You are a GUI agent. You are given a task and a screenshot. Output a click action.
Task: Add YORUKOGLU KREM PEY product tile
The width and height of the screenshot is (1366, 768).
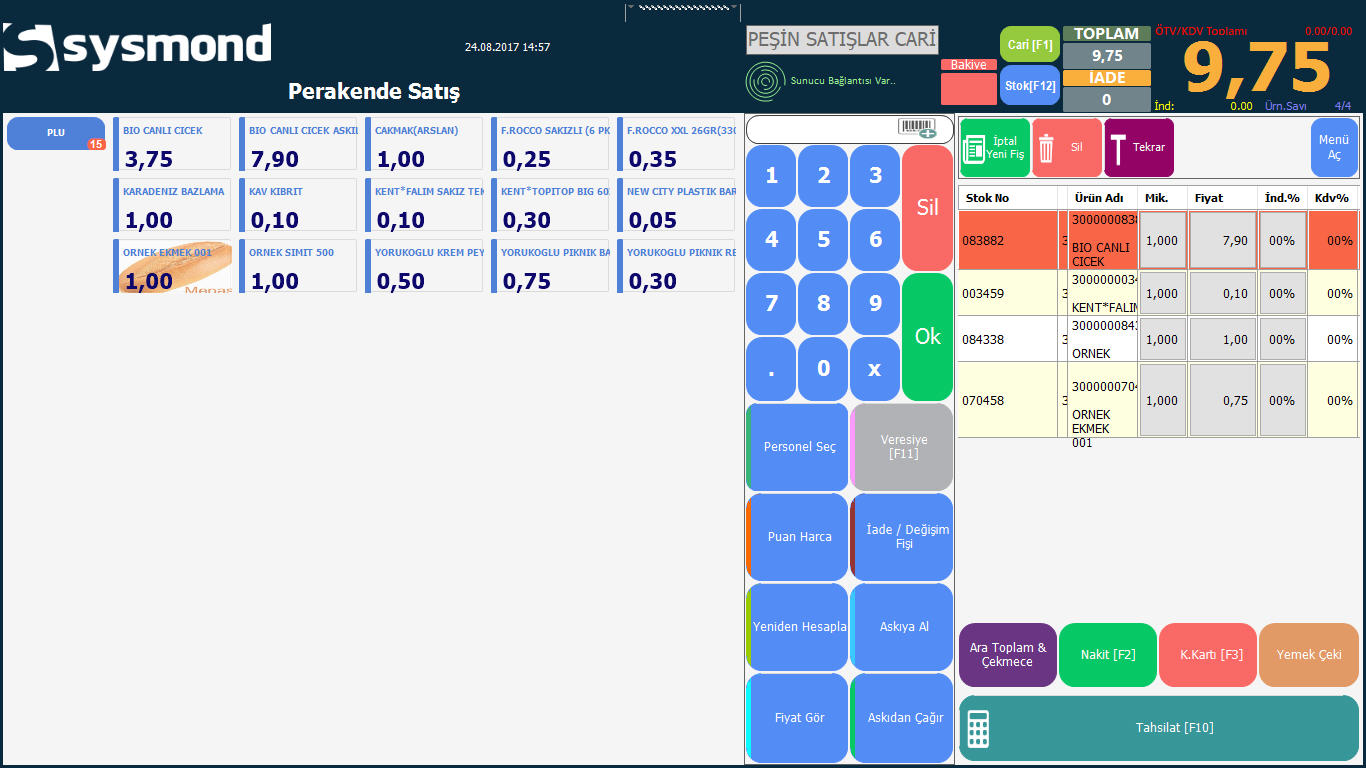pyautogui.click(x=424, y=266)
